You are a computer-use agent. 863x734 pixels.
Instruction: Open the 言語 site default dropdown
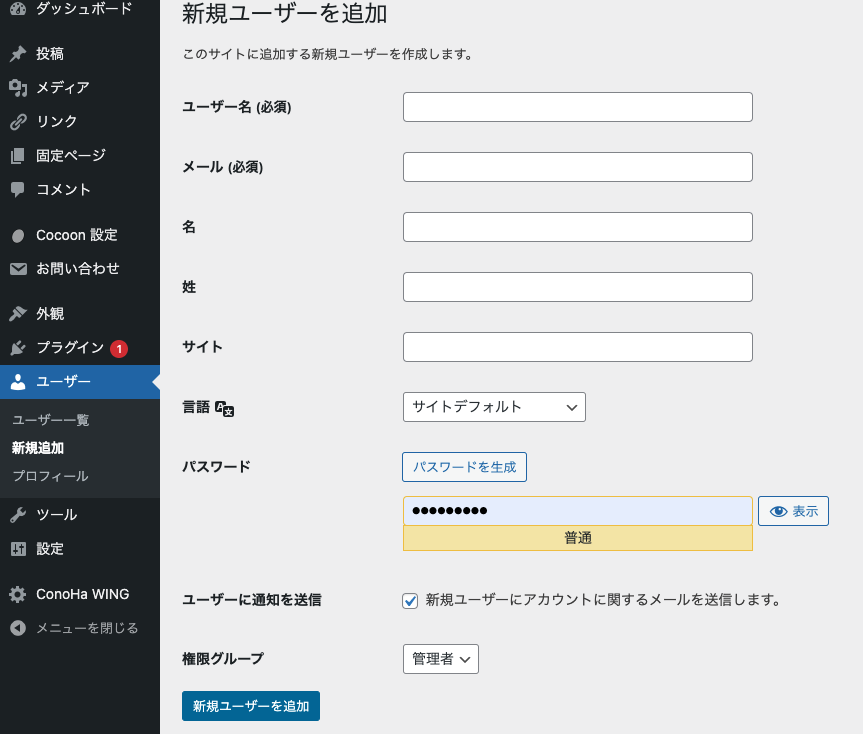pyautogui.click(x=494, y=407)
